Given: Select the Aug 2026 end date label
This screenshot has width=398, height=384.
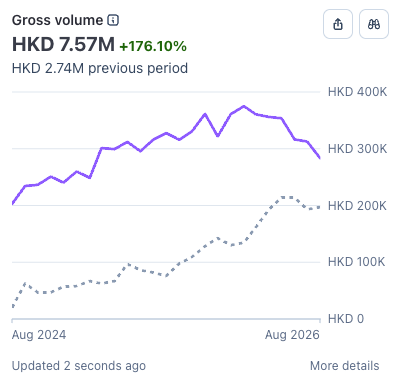Looking at the screenshot, I should coord(292,335).
